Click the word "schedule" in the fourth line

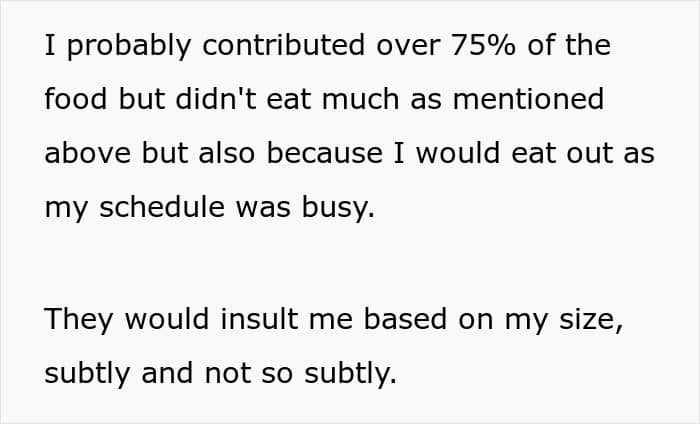pos(162,207)
